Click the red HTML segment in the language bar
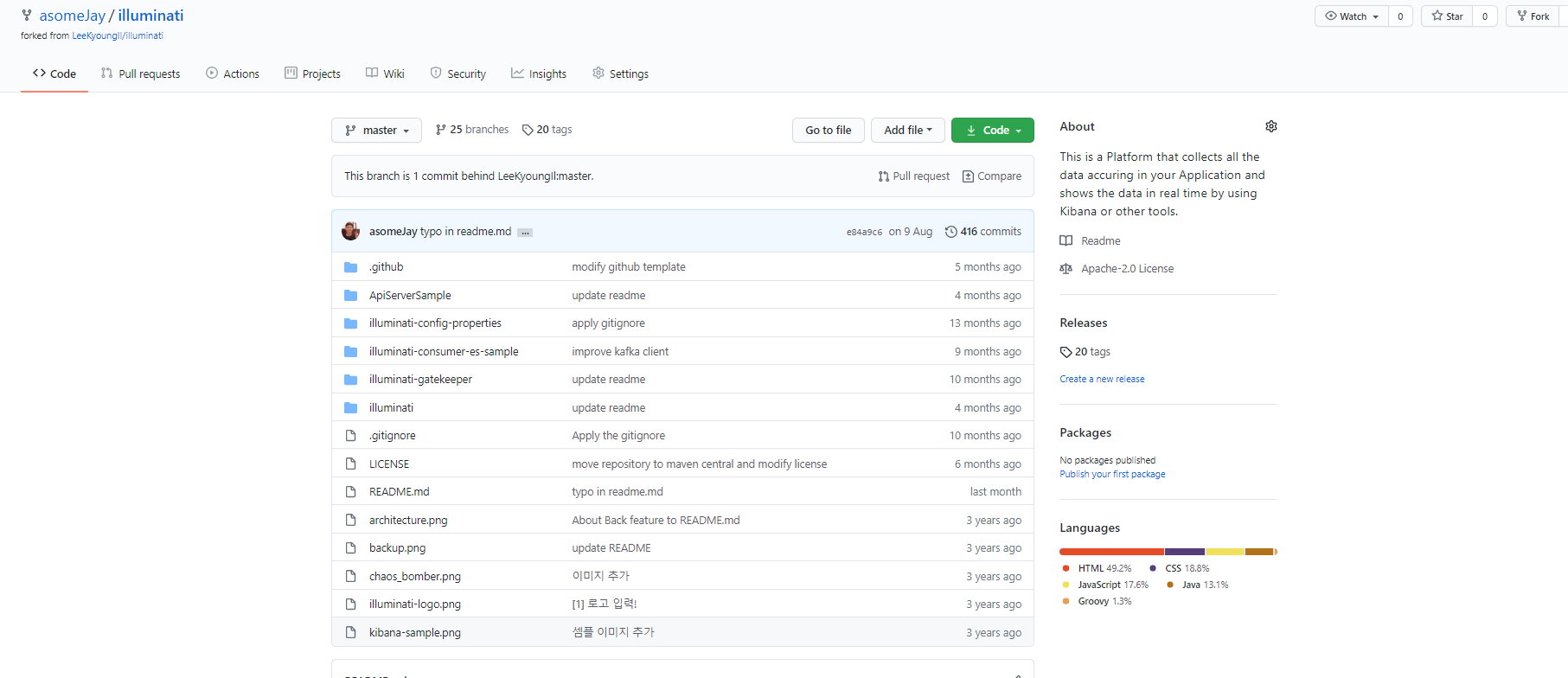 1111,552
